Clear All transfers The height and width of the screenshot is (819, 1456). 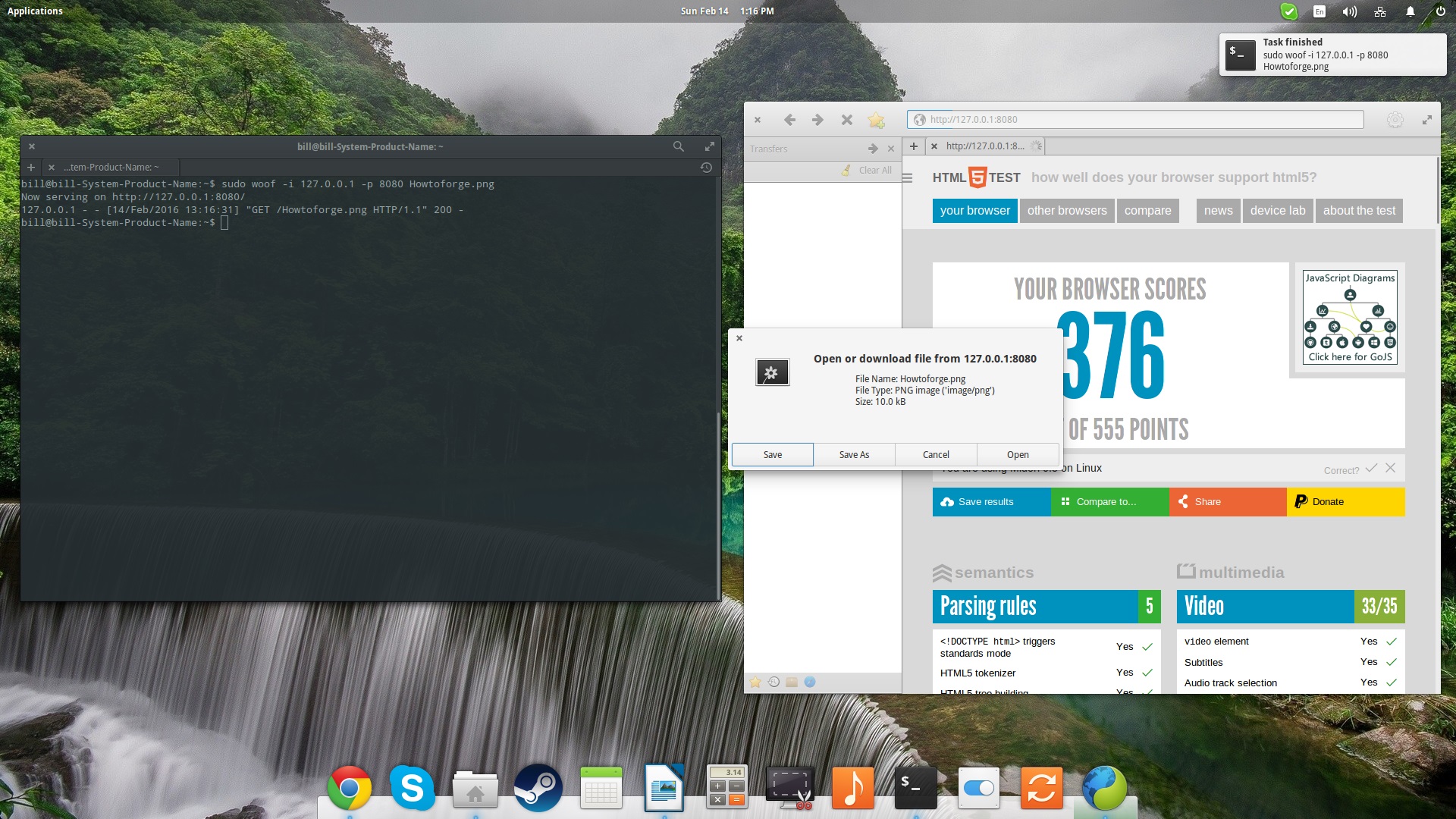click(x=867, y=171)
